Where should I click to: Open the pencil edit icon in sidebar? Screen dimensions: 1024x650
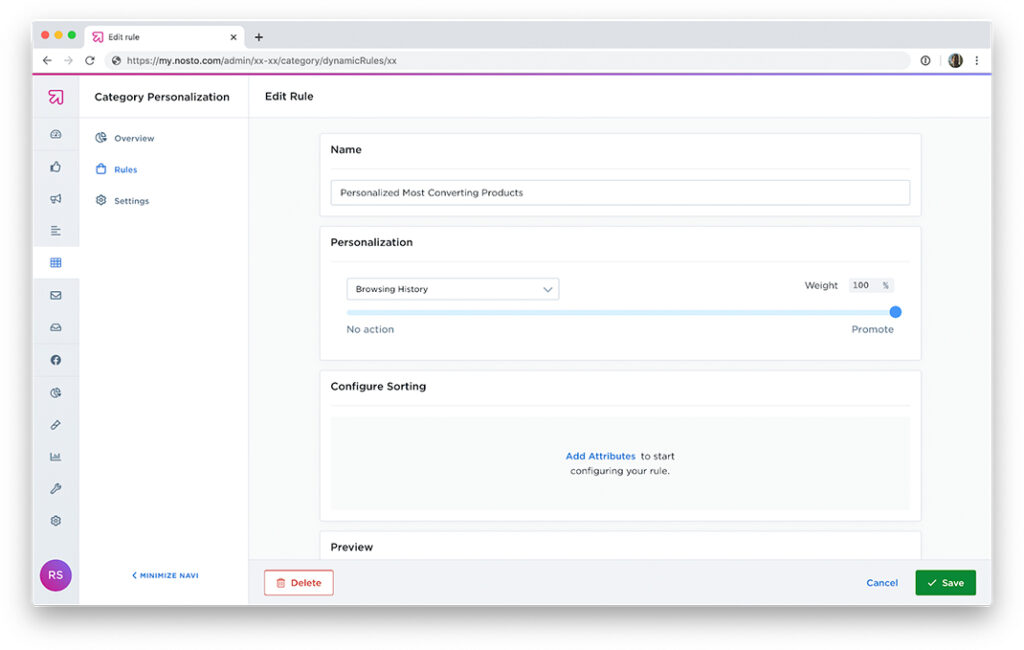tap(56, 425)
